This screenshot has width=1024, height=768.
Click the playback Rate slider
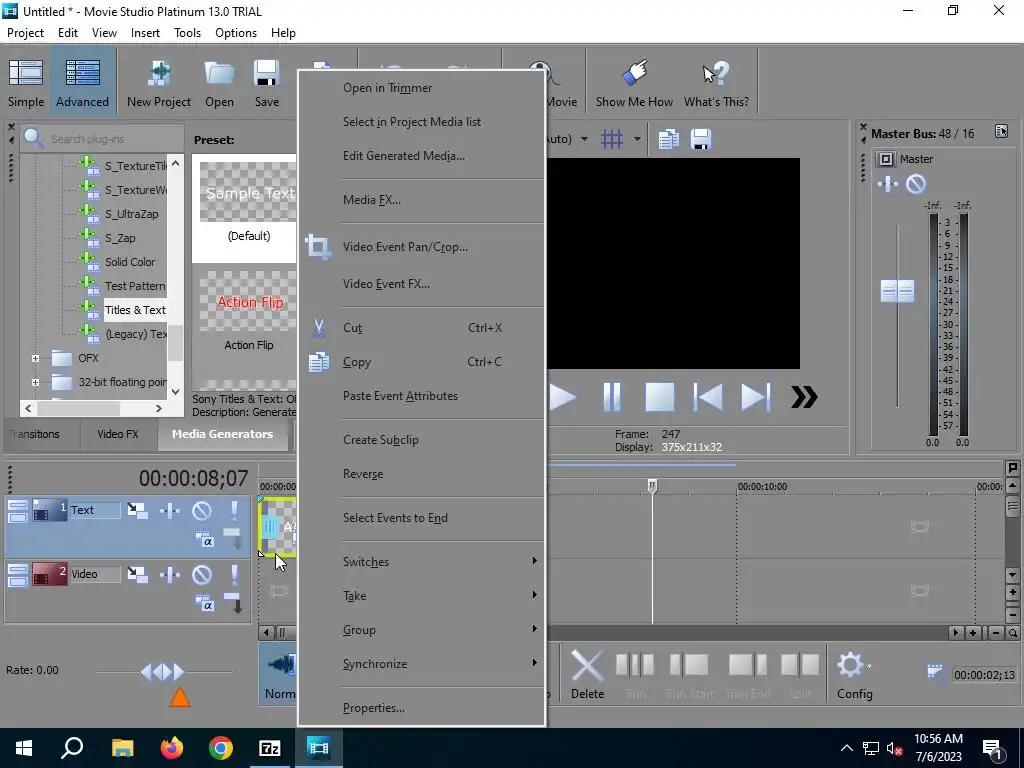[x=163, y=671]
